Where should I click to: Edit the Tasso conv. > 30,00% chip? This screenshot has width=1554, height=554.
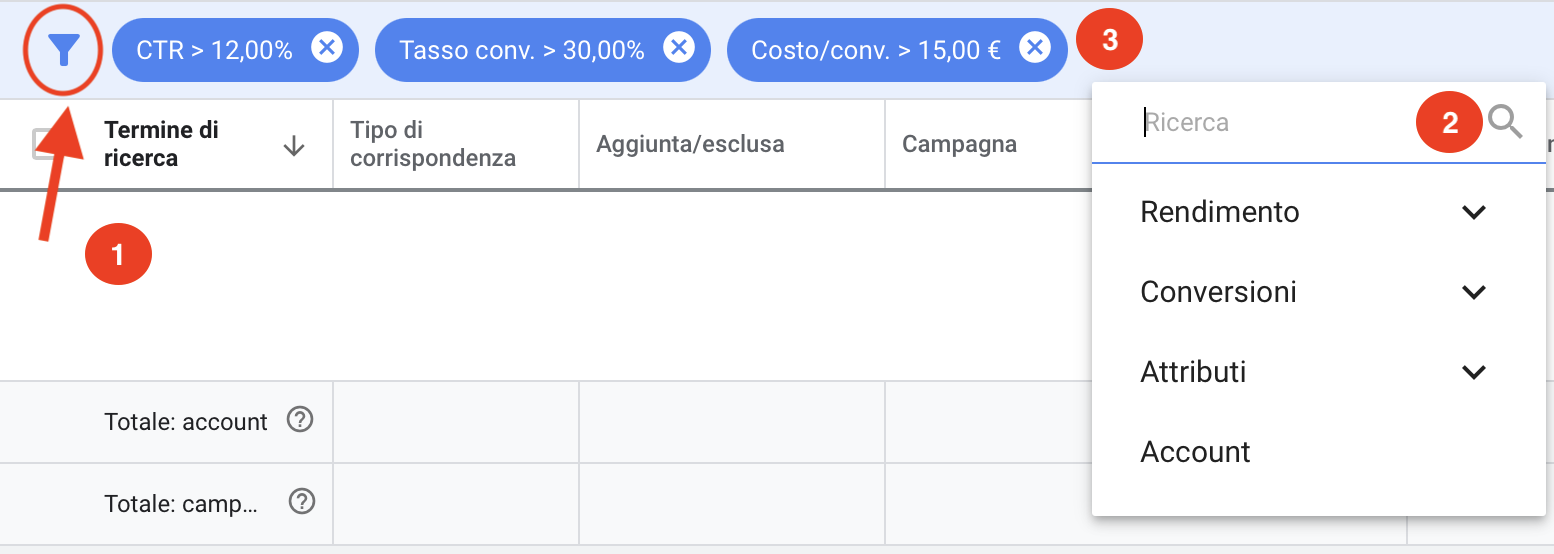521,49
